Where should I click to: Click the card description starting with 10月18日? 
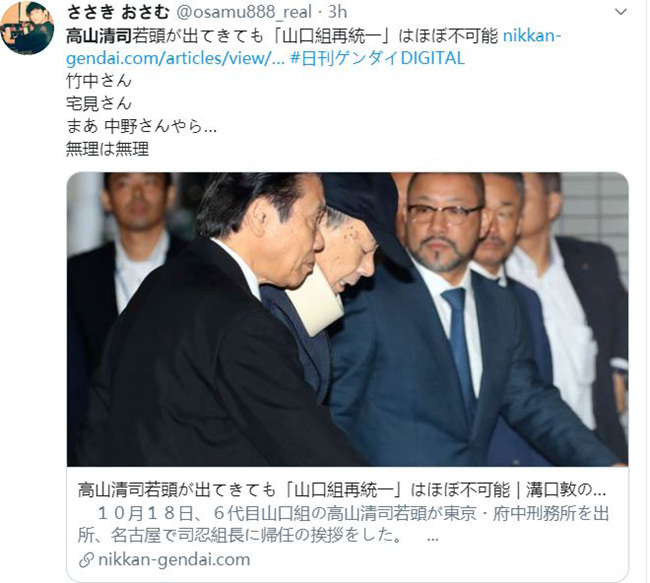(343, 525)
